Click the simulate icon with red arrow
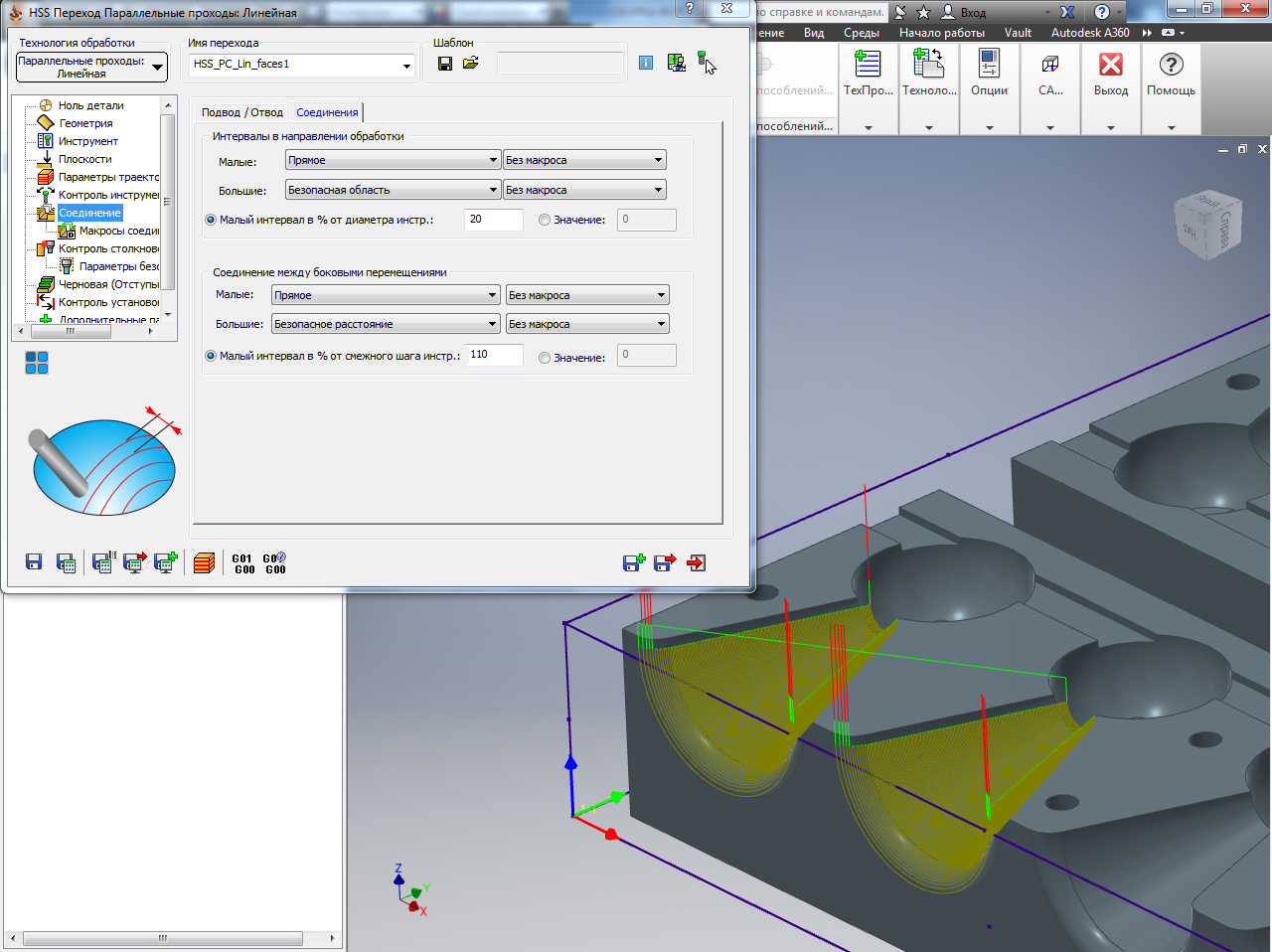 pos(134,562)
